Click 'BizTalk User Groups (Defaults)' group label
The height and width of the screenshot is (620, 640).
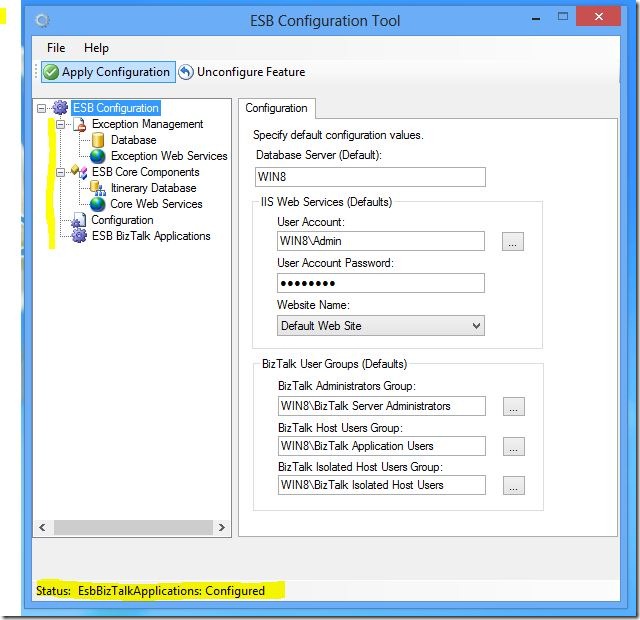tap(334, 364)
